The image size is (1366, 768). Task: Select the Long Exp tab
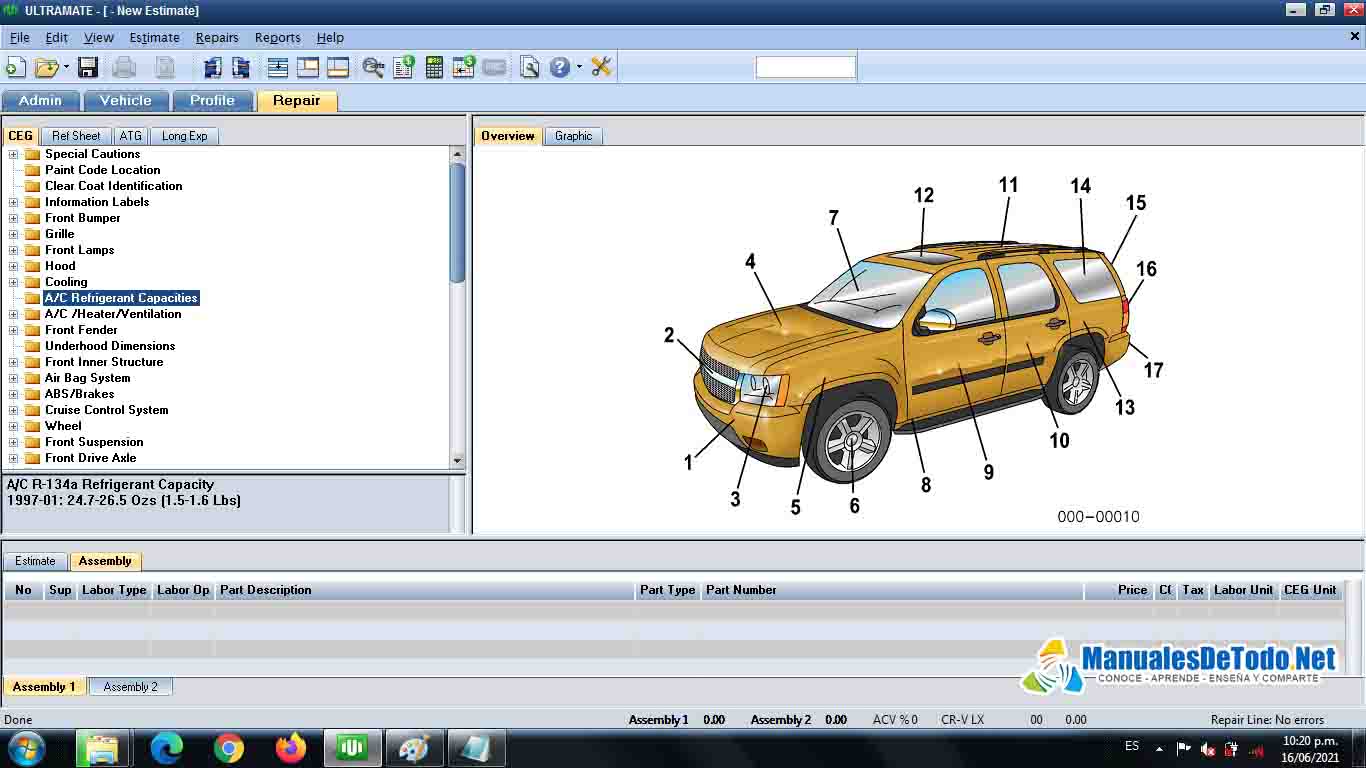click(185, 136)
